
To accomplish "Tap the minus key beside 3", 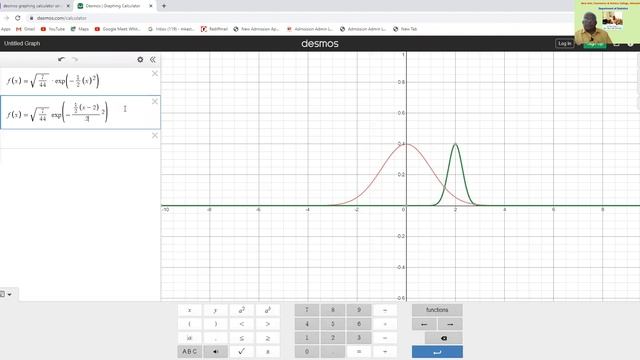I will point(385,338).
